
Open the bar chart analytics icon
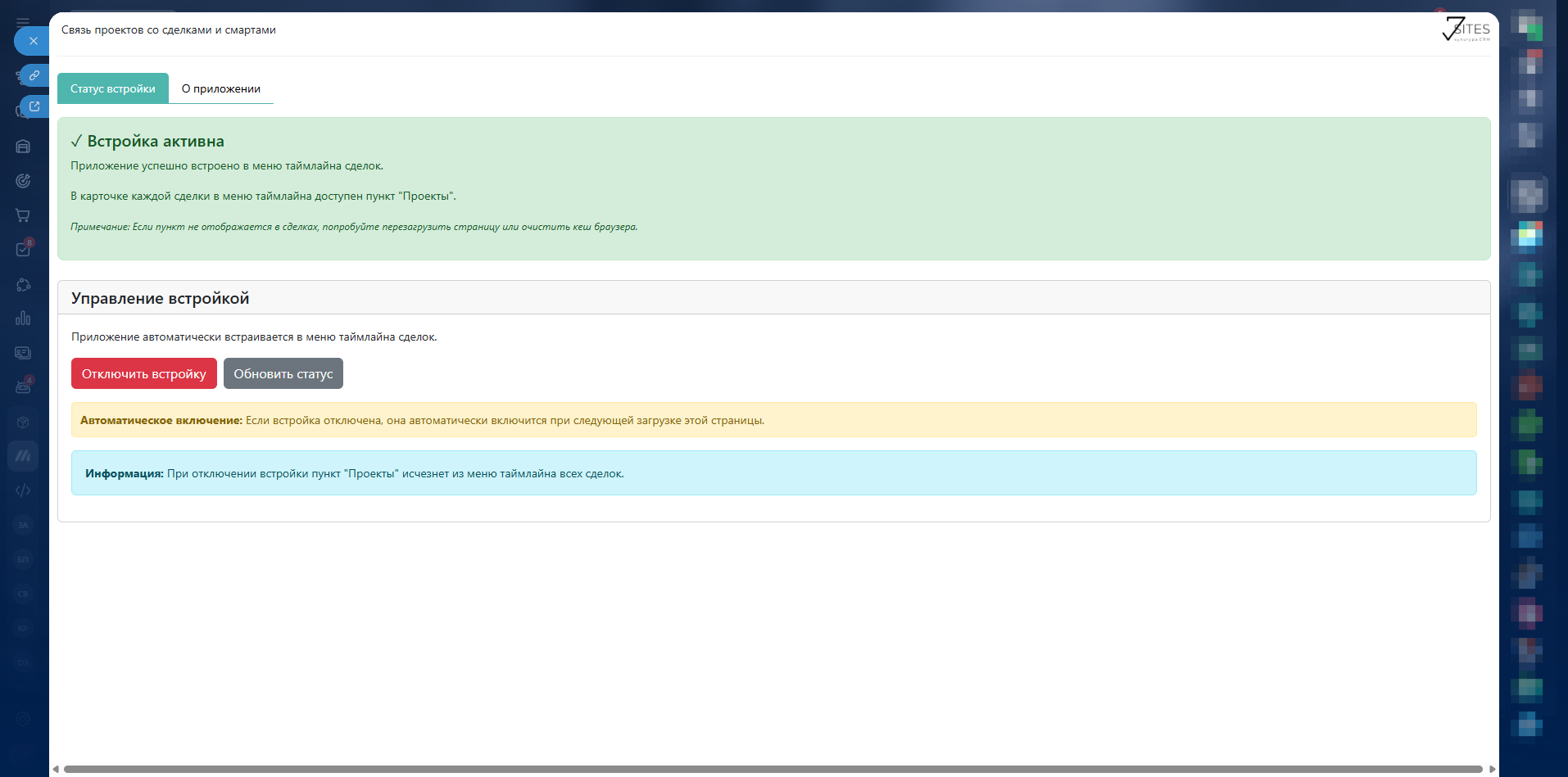click(x=23, y=318)
